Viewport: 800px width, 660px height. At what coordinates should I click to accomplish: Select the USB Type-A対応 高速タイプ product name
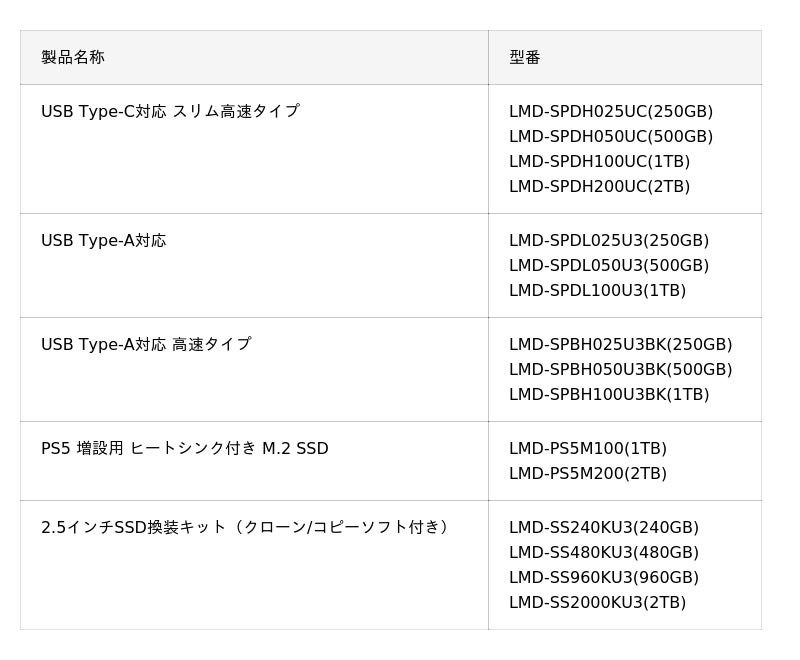[146, 344]
